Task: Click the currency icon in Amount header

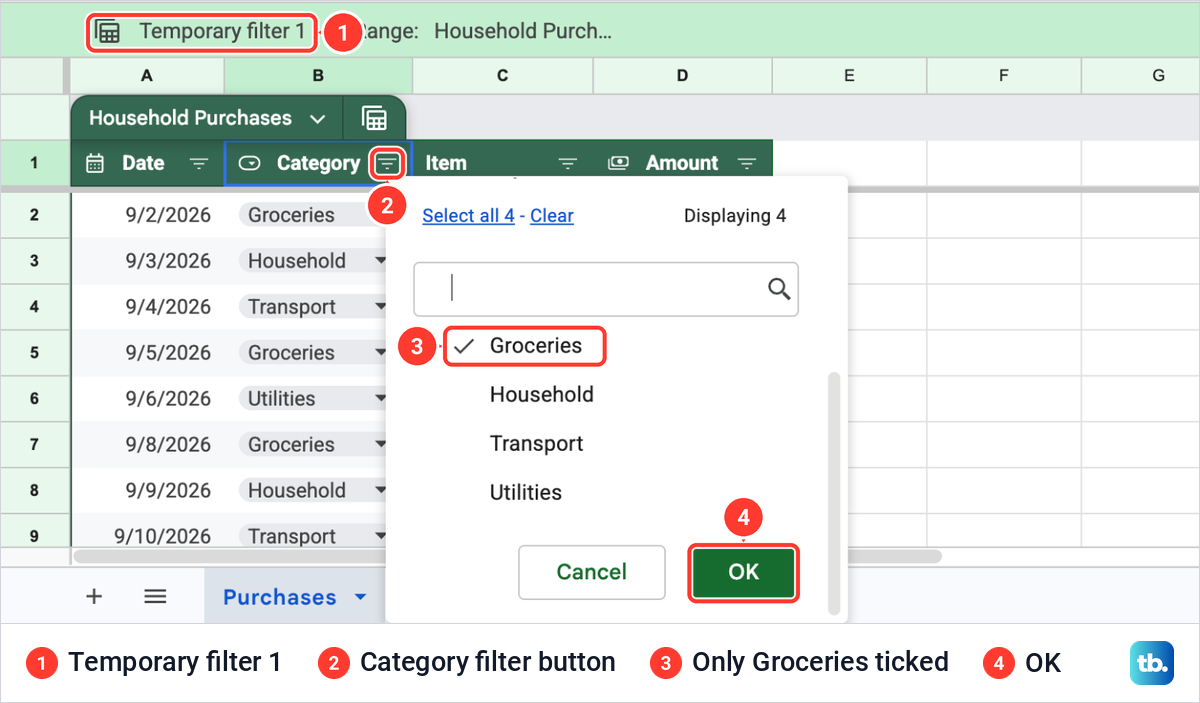Action: (619, 162)
